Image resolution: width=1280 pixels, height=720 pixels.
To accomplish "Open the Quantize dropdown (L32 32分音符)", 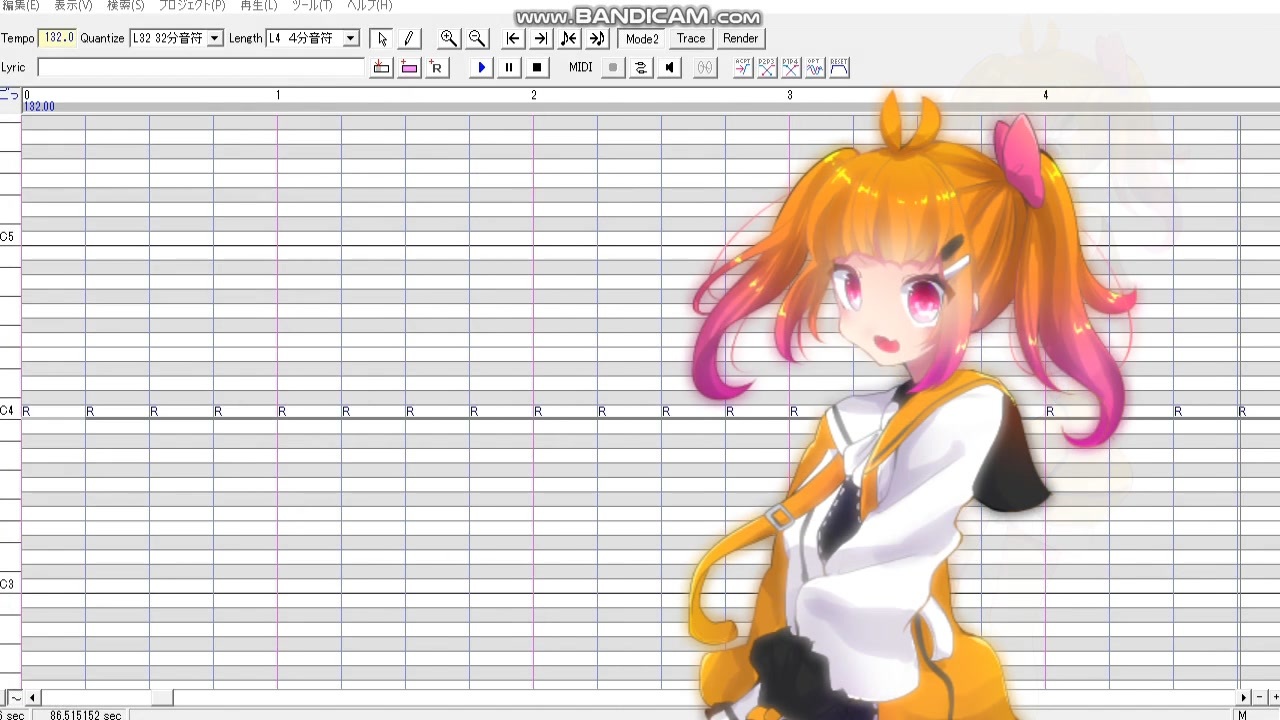I will pos(176,39).
